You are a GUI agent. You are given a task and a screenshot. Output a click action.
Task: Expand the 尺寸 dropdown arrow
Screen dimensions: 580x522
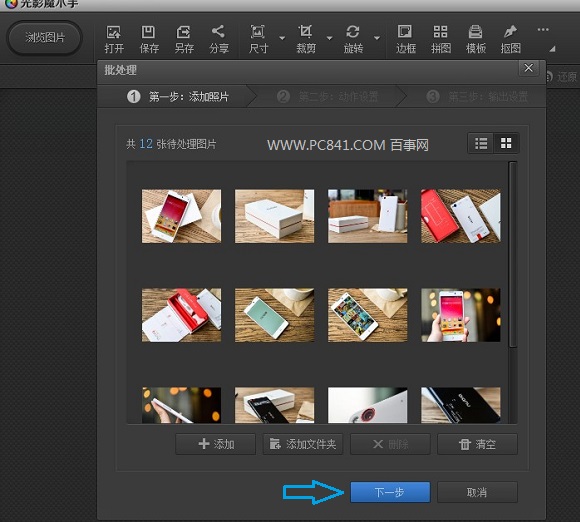[x=282, y=38]
